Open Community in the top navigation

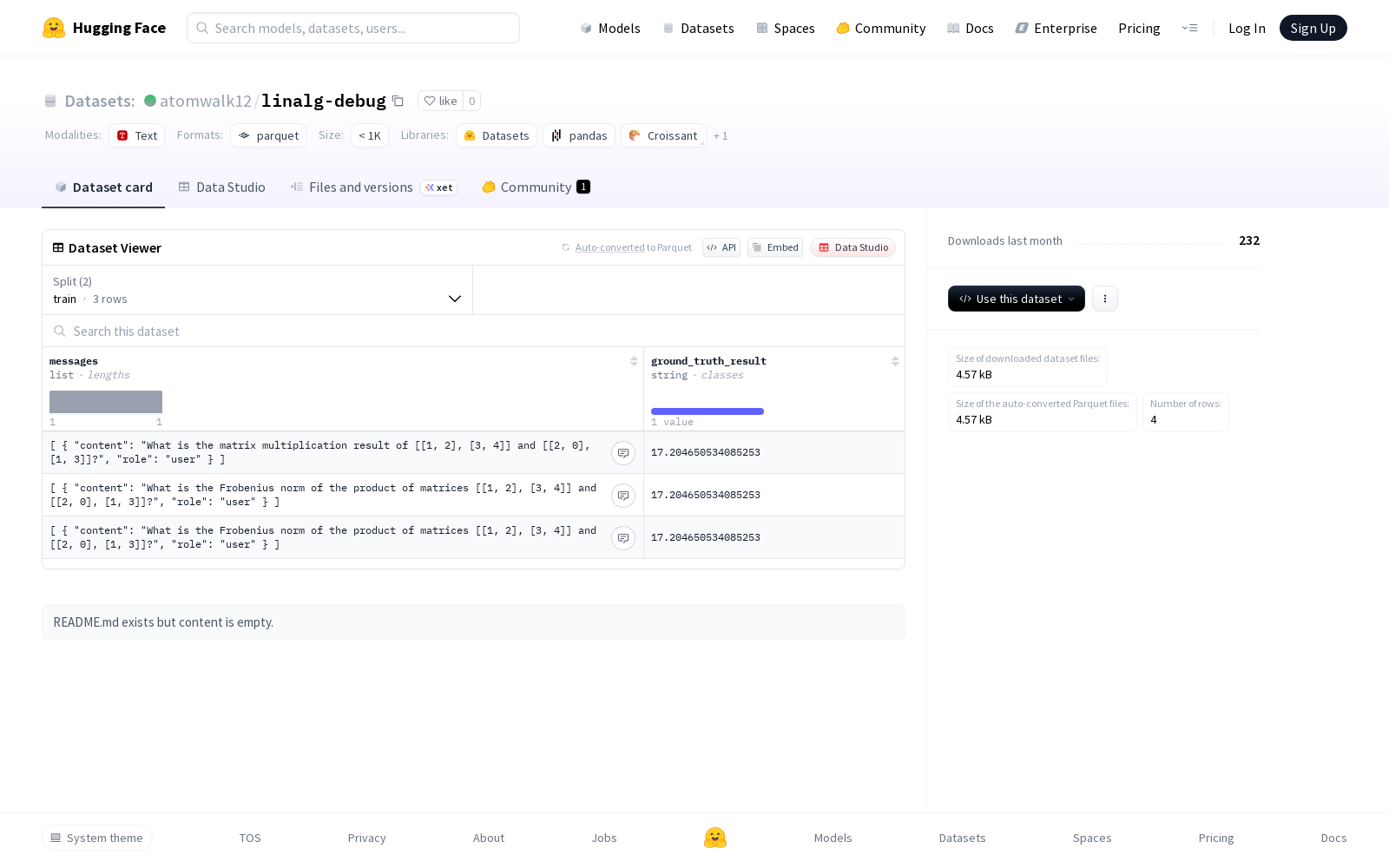[x=881, y=28]
